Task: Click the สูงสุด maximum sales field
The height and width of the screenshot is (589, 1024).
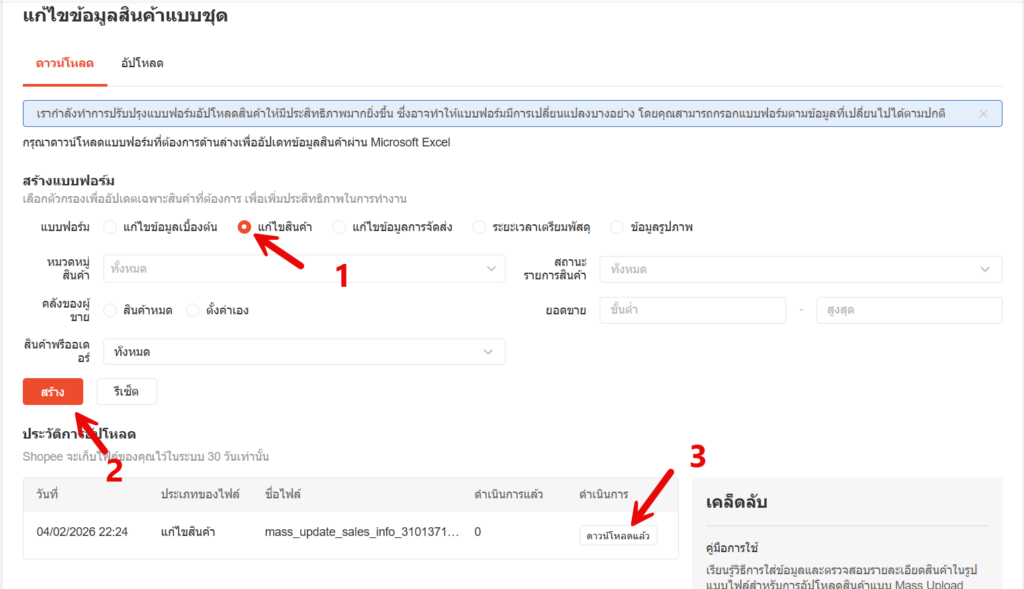Action: click(x=908, y=310)
